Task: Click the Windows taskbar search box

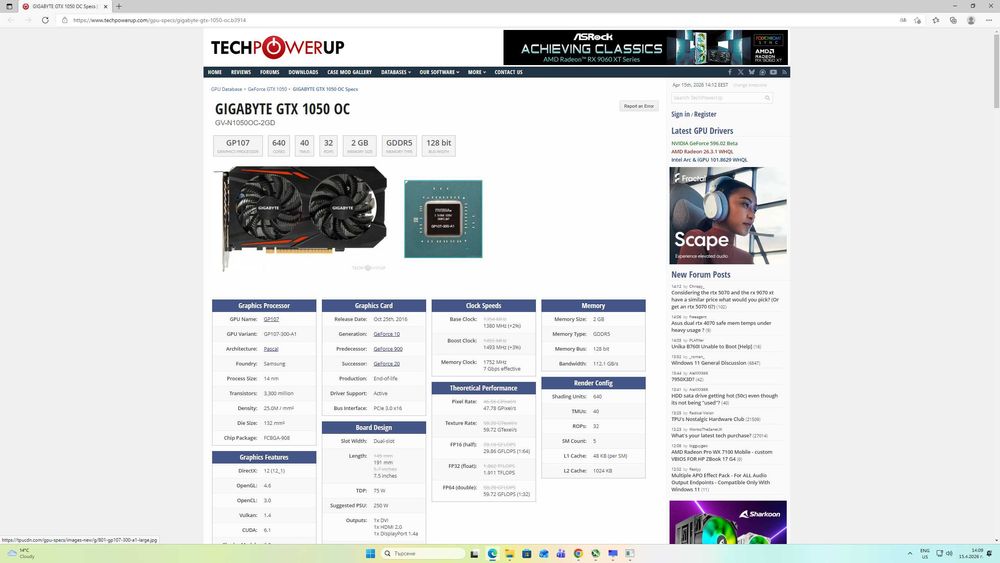Action: (x=423, y=553)
